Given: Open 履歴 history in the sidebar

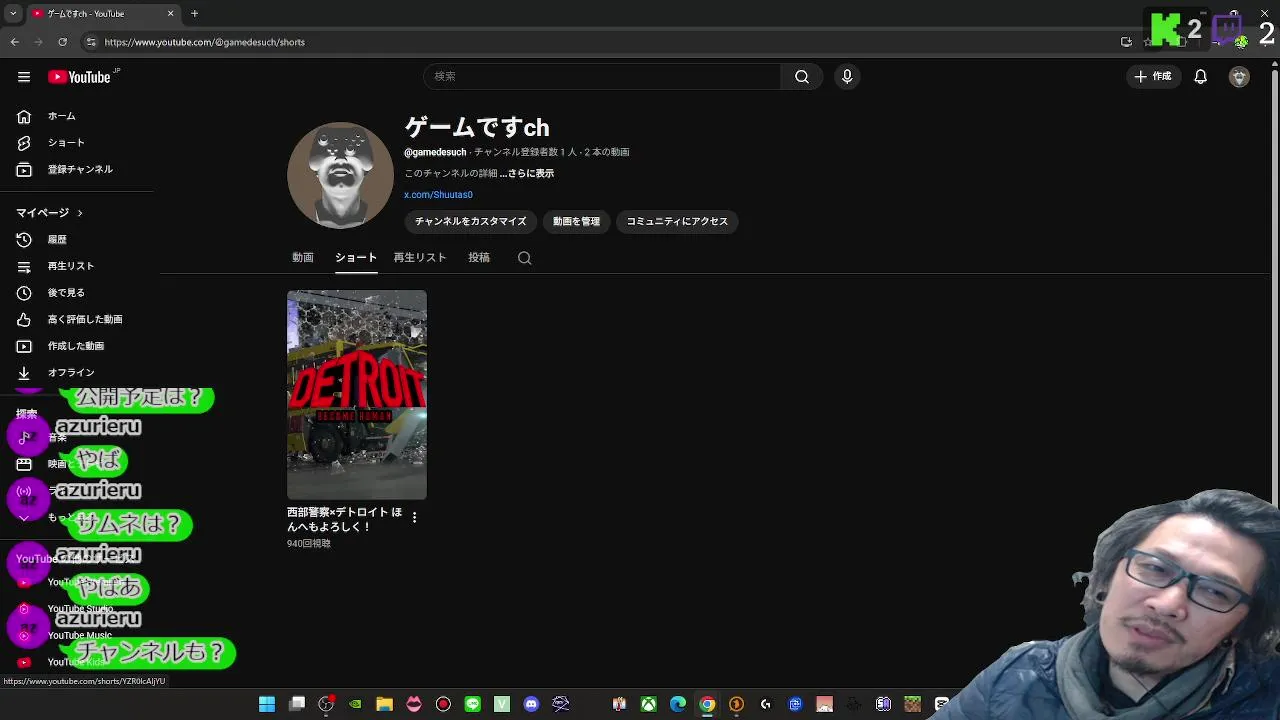Looking at the screenshot, I should click(57, 240).
